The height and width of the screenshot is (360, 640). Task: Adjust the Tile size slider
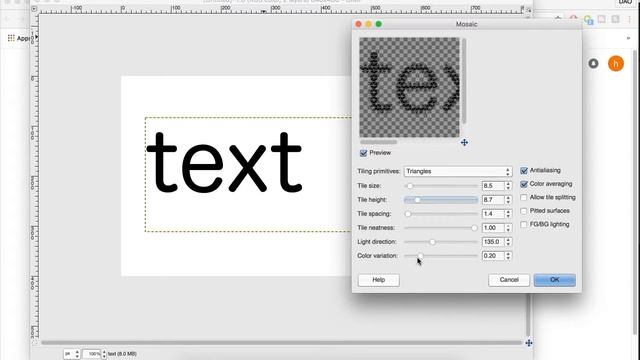tap(441, 186)
